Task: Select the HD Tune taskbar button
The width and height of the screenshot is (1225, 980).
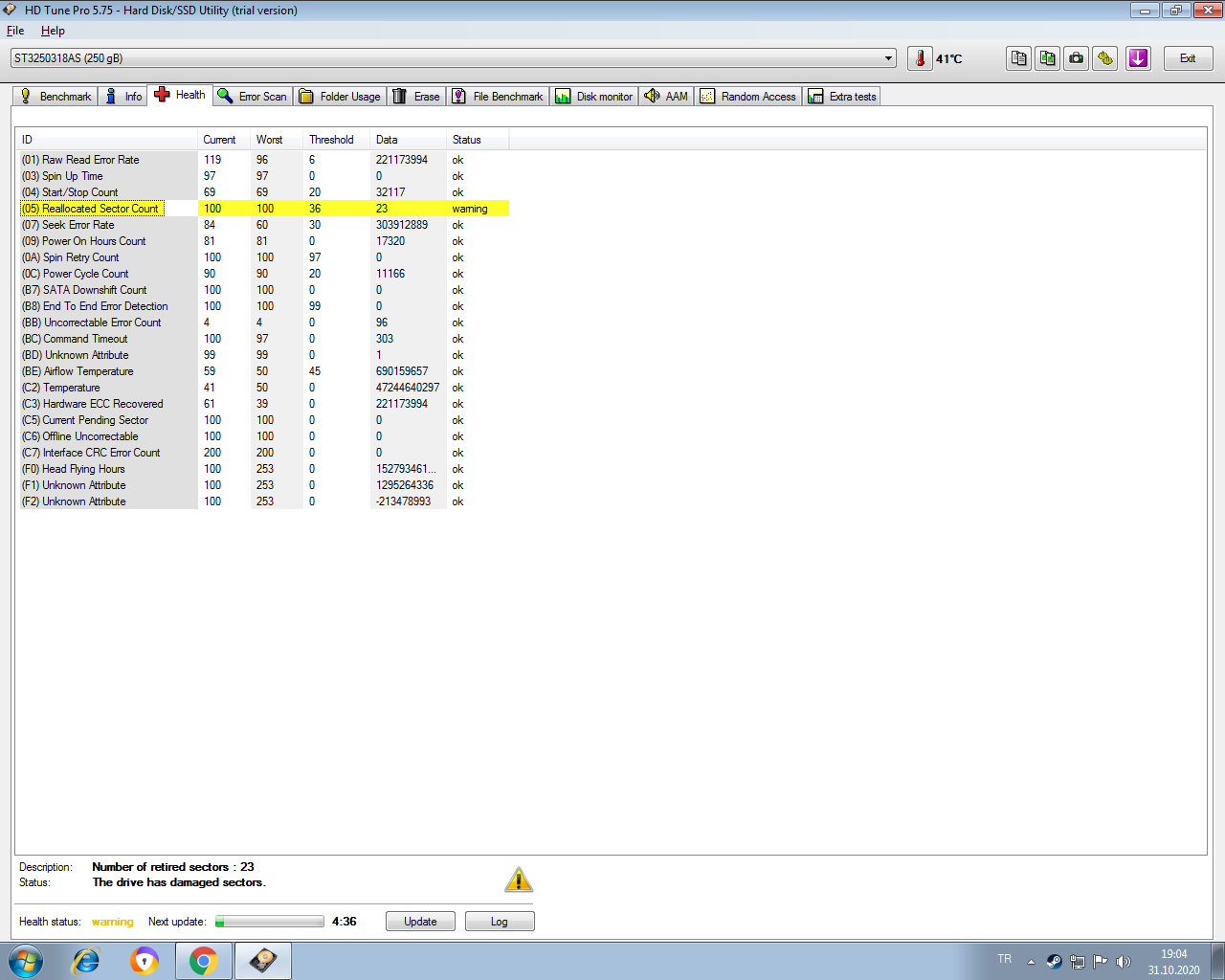Action: (x=263, y=961)
